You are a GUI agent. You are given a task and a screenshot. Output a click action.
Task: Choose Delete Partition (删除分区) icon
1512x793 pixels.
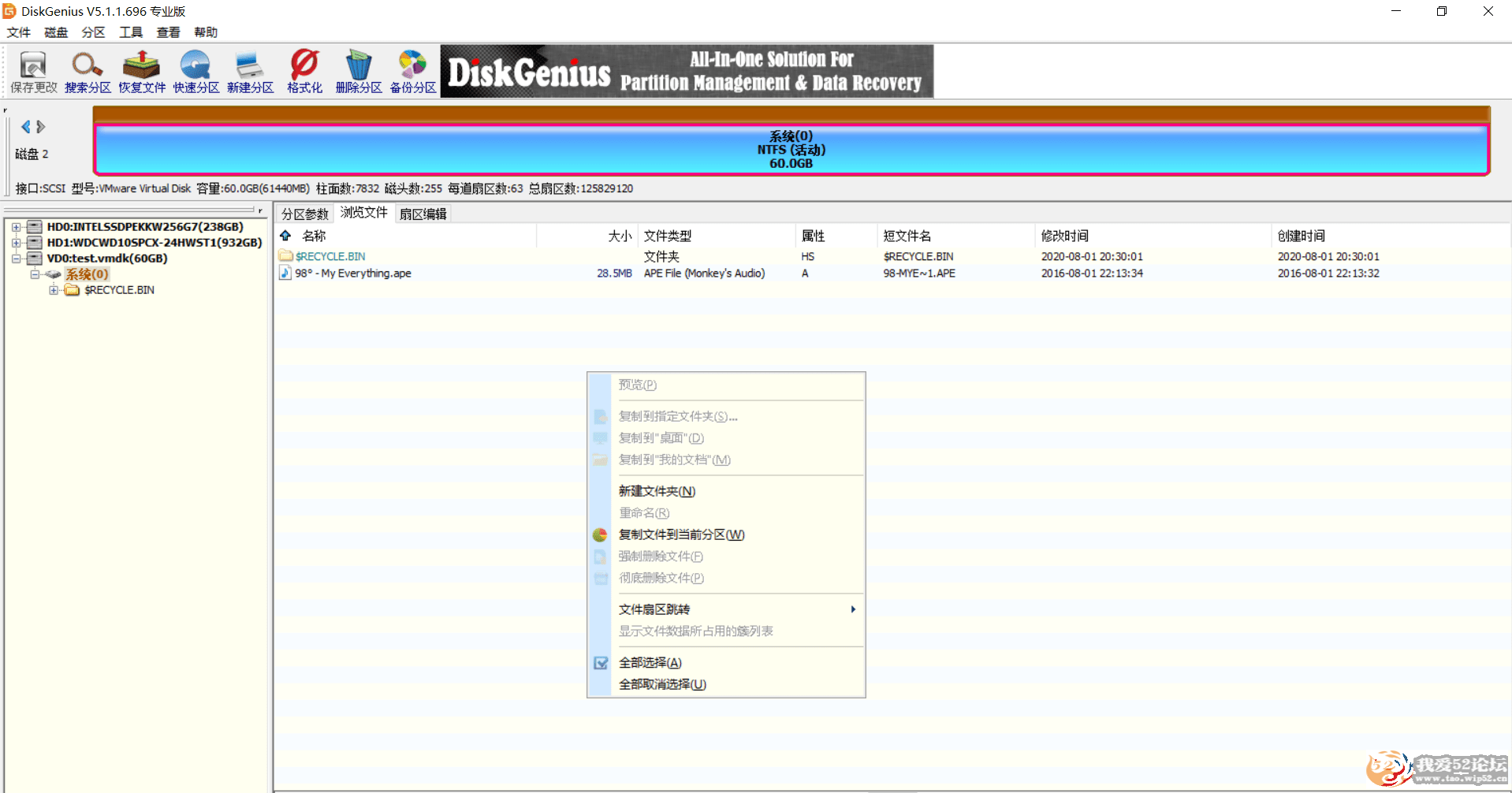point(359,71)
